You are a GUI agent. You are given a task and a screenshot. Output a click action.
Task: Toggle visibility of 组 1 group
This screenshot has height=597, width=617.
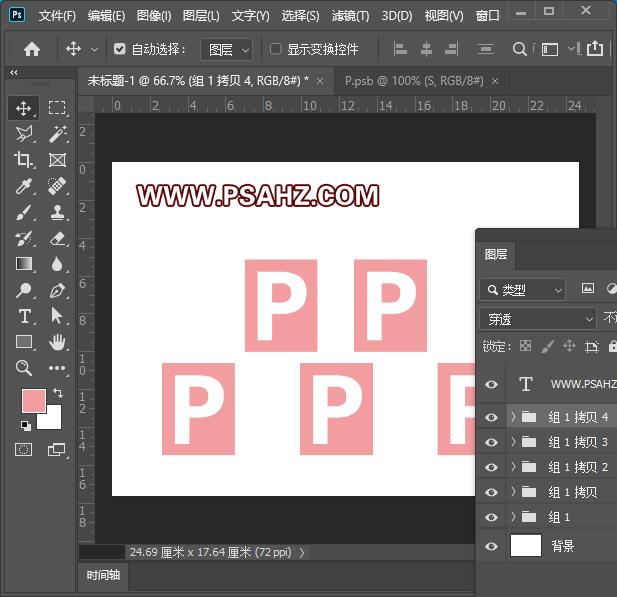pyautogui.click(x=491, y=517)
